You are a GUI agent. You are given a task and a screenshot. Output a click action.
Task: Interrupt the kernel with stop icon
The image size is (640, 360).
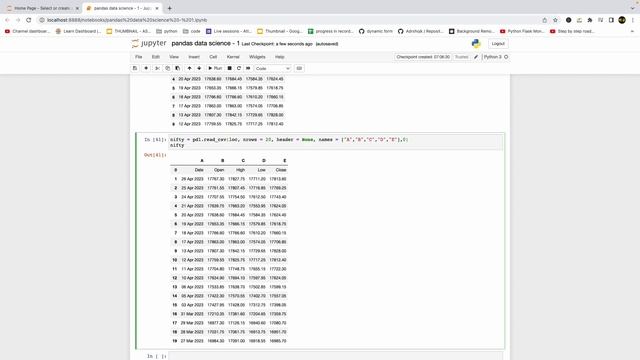[229, 68]
